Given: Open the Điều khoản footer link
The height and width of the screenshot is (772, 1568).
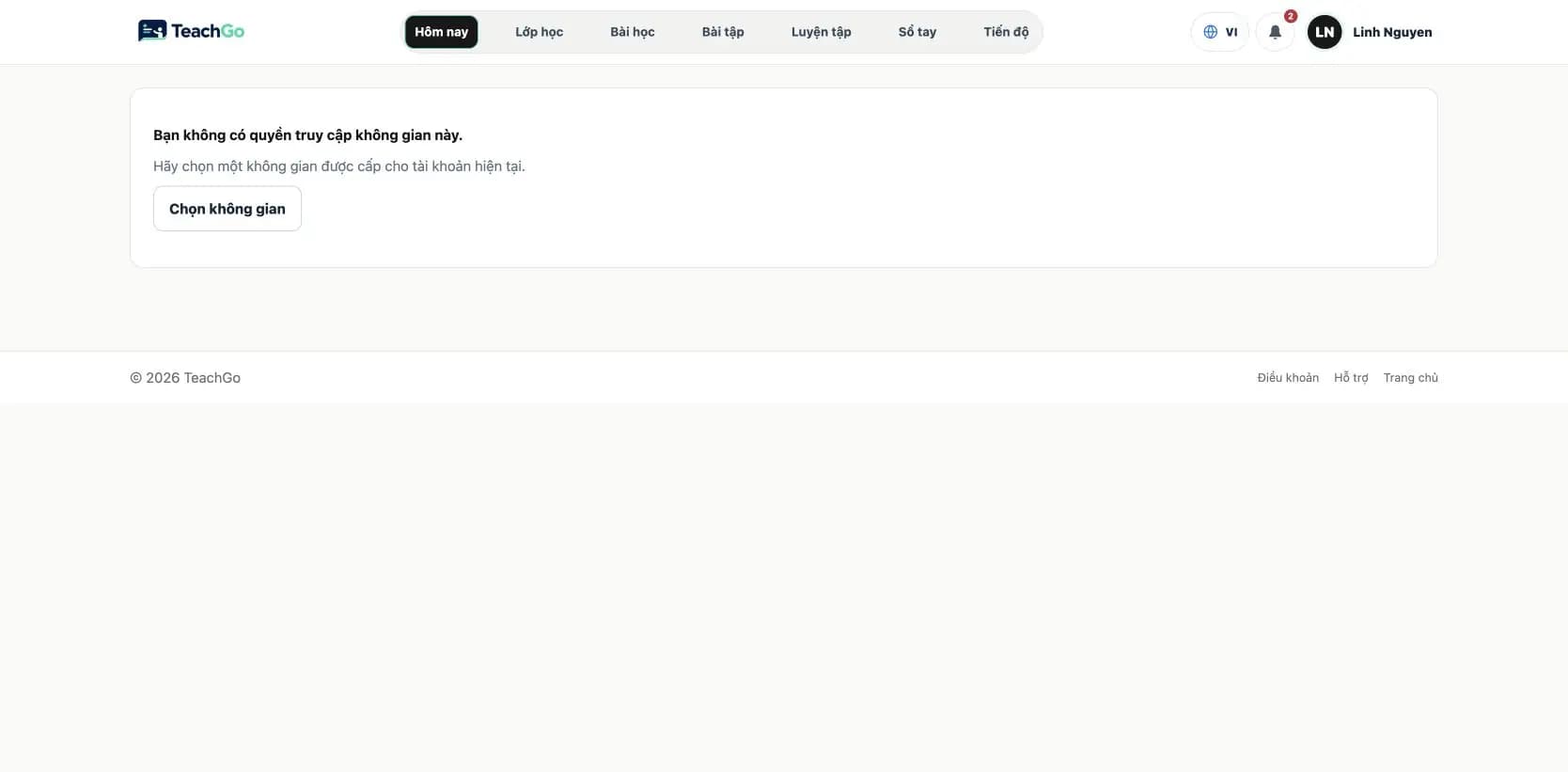Looking at the screenshot, I should 1288,377.
